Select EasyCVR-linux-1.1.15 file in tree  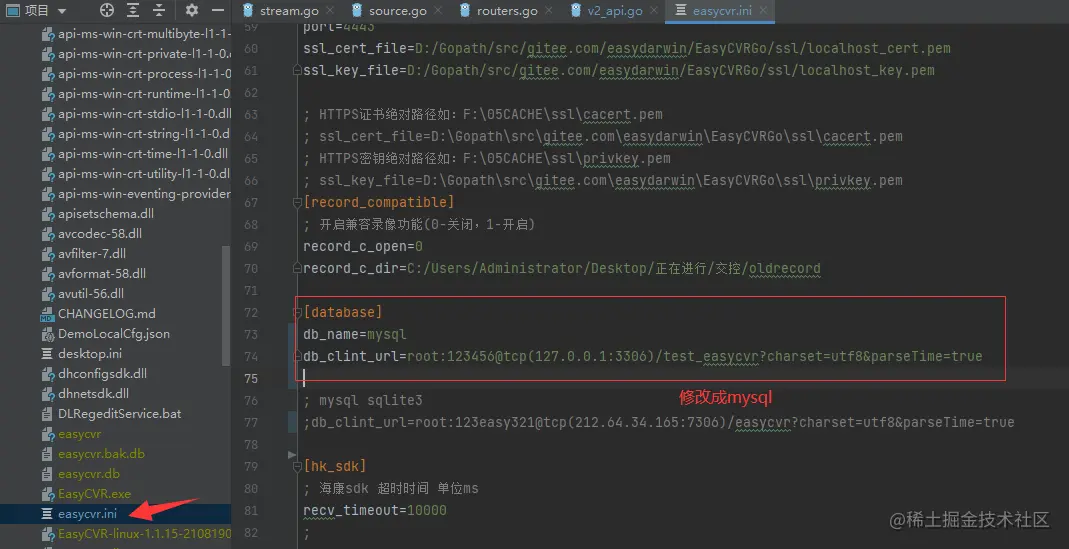[145, 533]
